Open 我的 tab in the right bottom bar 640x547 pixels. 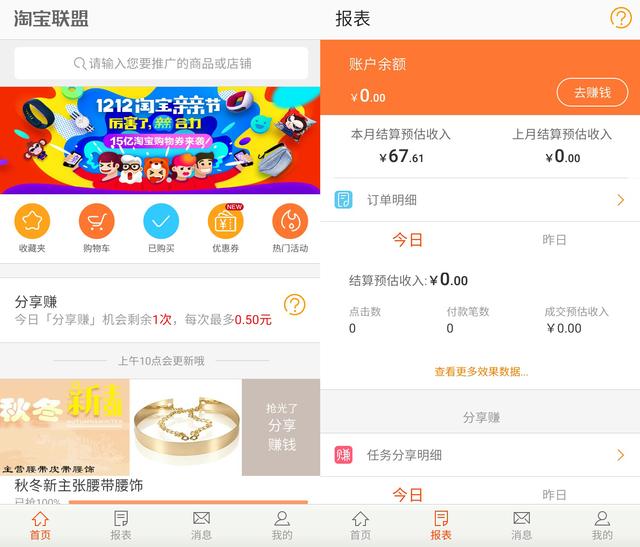tap(602, 525)
